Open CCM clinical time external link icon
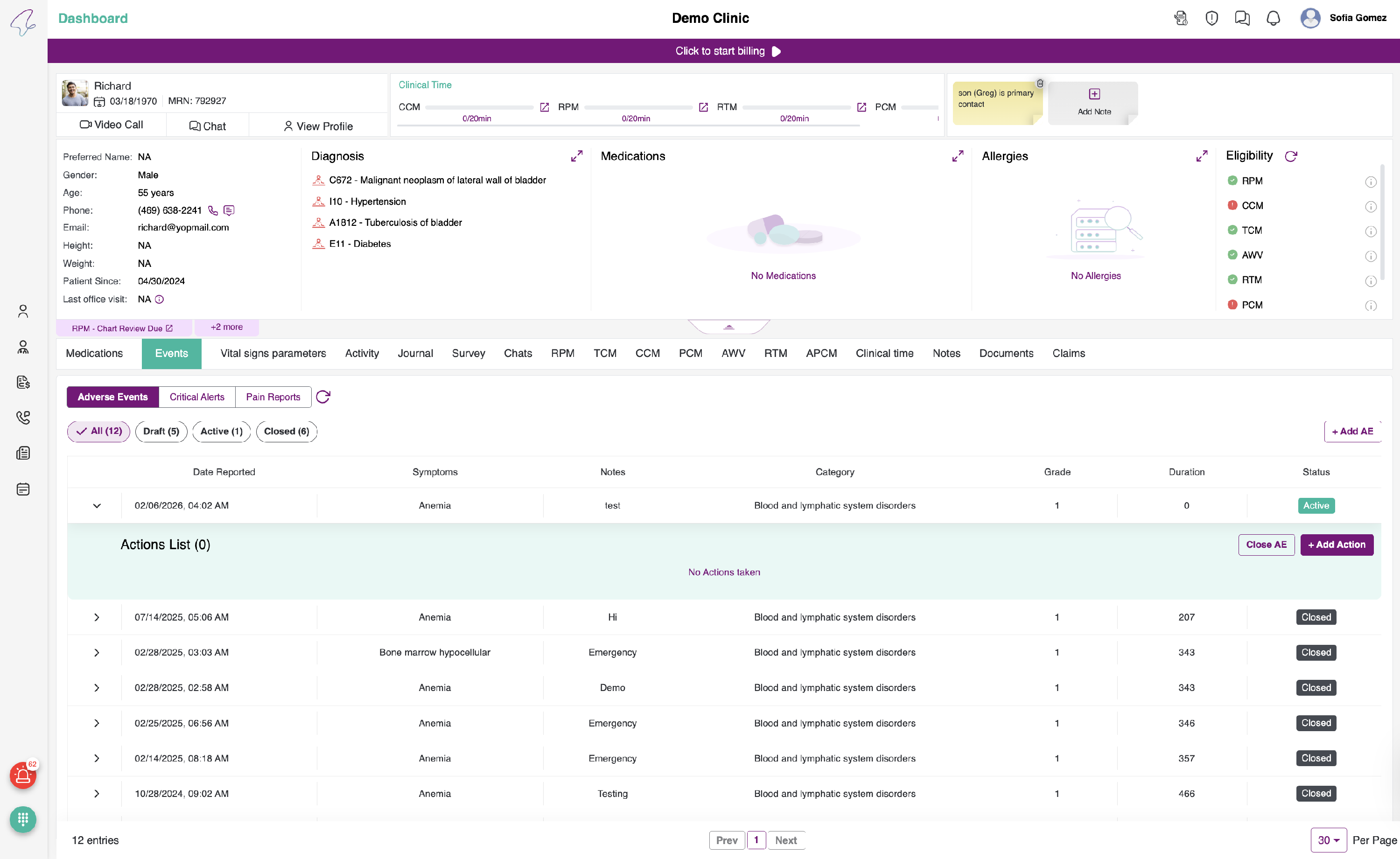Screen dimensions: 1400x859 click(x=544, y=107)
